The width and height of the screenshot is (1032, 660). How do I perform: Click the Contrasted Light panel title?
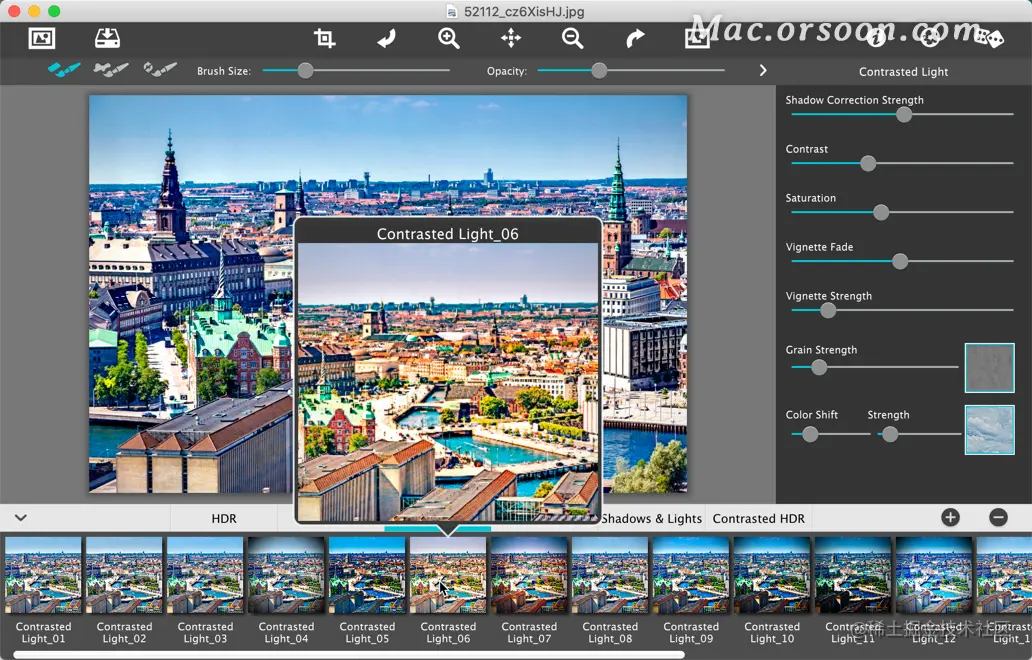[x=903, y=71]
